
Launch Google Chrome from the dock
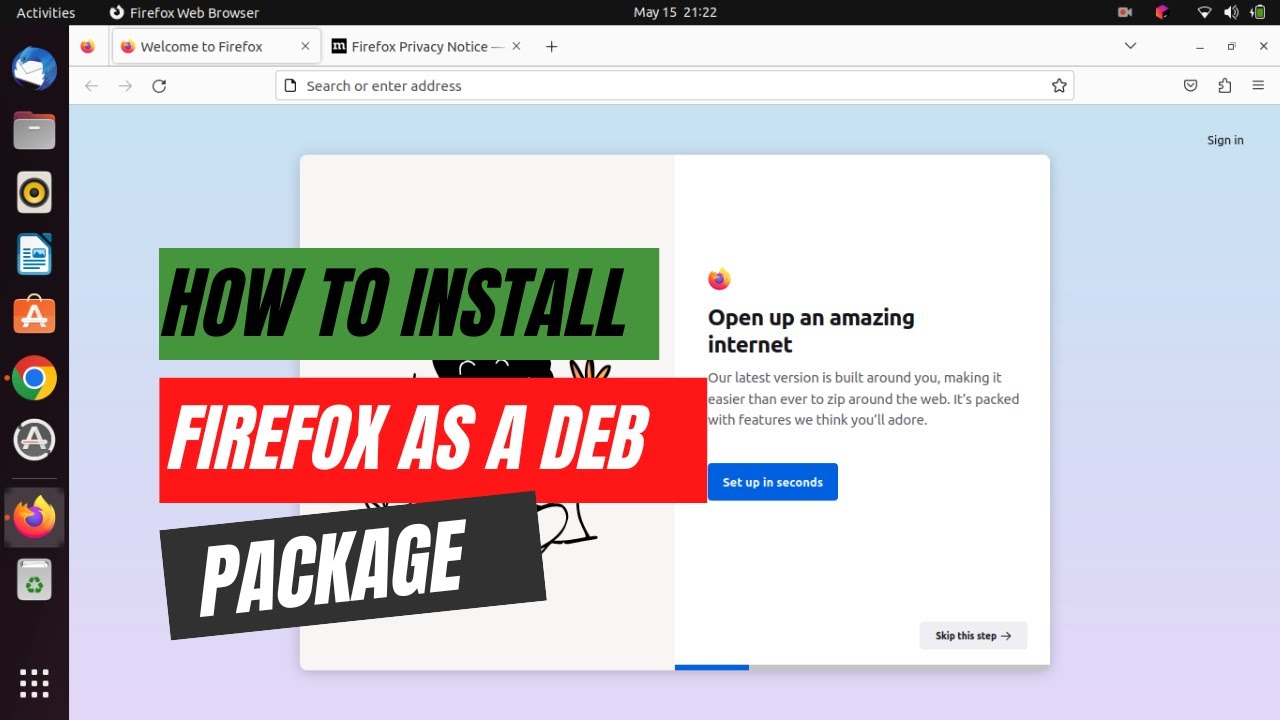coord(34,378)
